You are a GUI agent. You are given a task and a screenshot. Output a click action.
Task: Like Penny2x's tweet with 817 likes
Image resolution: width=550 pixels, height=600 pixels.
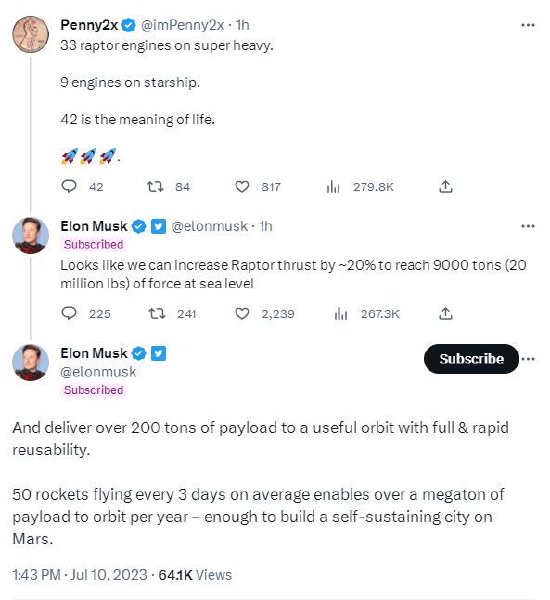(242, 187)
